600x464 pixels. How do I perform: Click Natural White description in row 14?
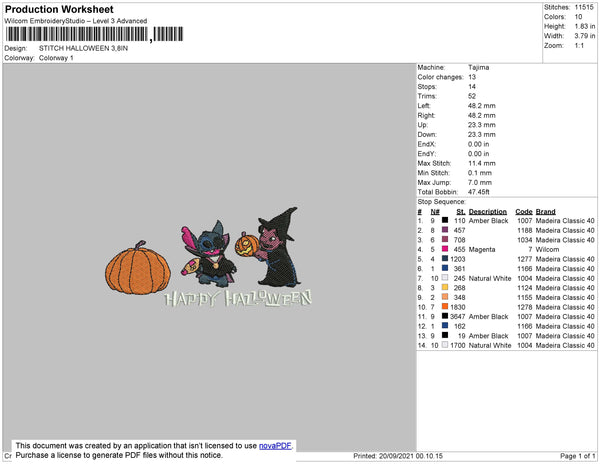[x=490, y=345]
